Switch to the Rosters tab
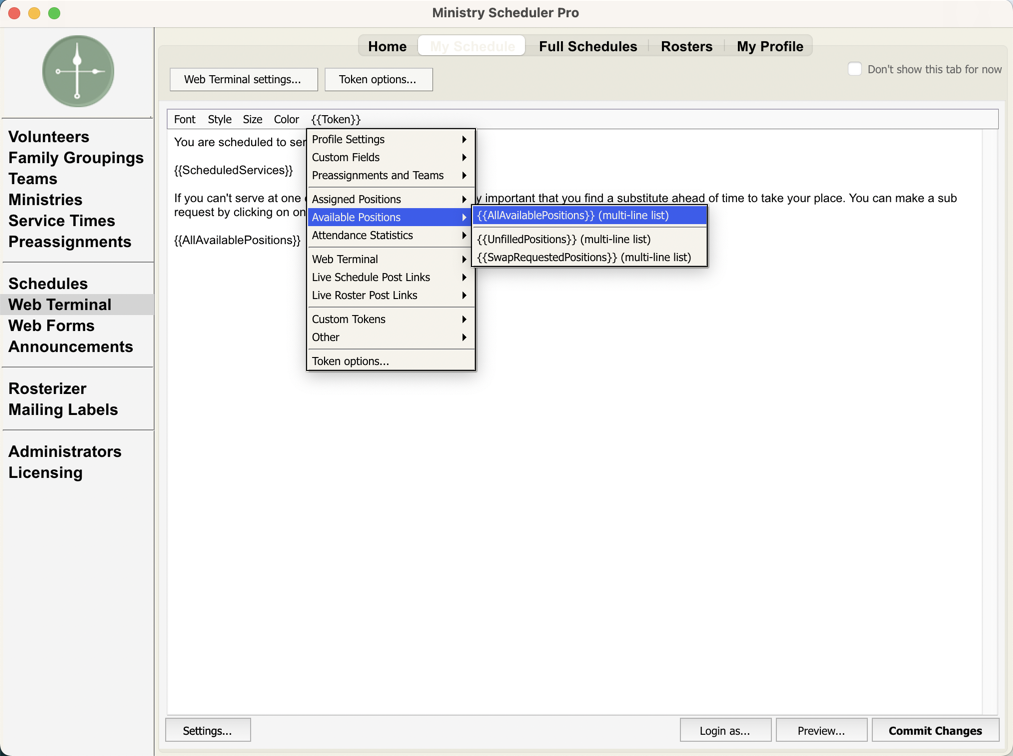This screenshot has width=1013, height=756. coord(686,47)
